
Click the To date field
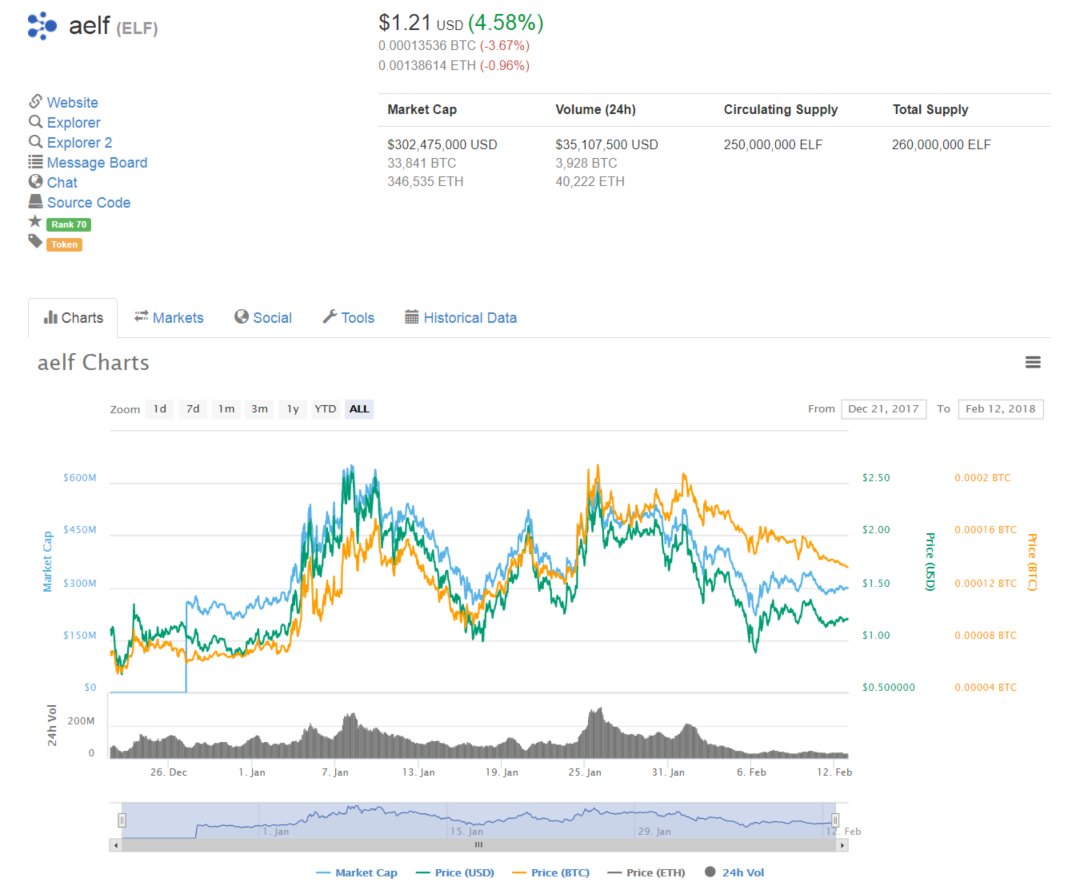[1000, 409]
